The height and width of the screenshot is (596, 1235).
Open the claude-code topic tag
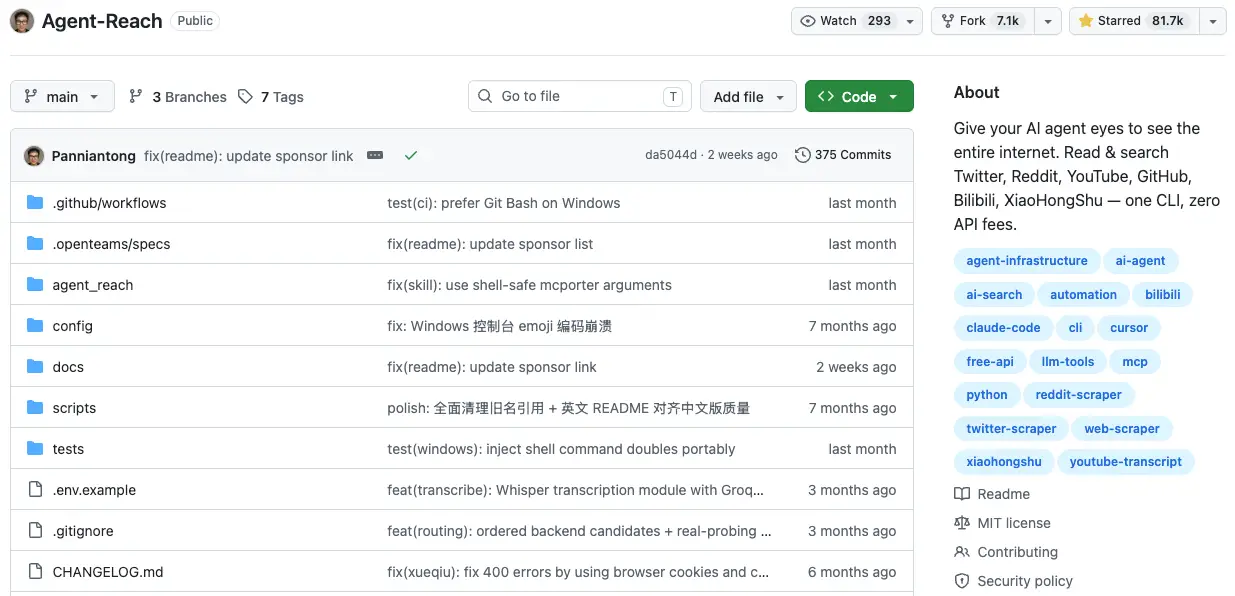click(x=1003, y=328)
